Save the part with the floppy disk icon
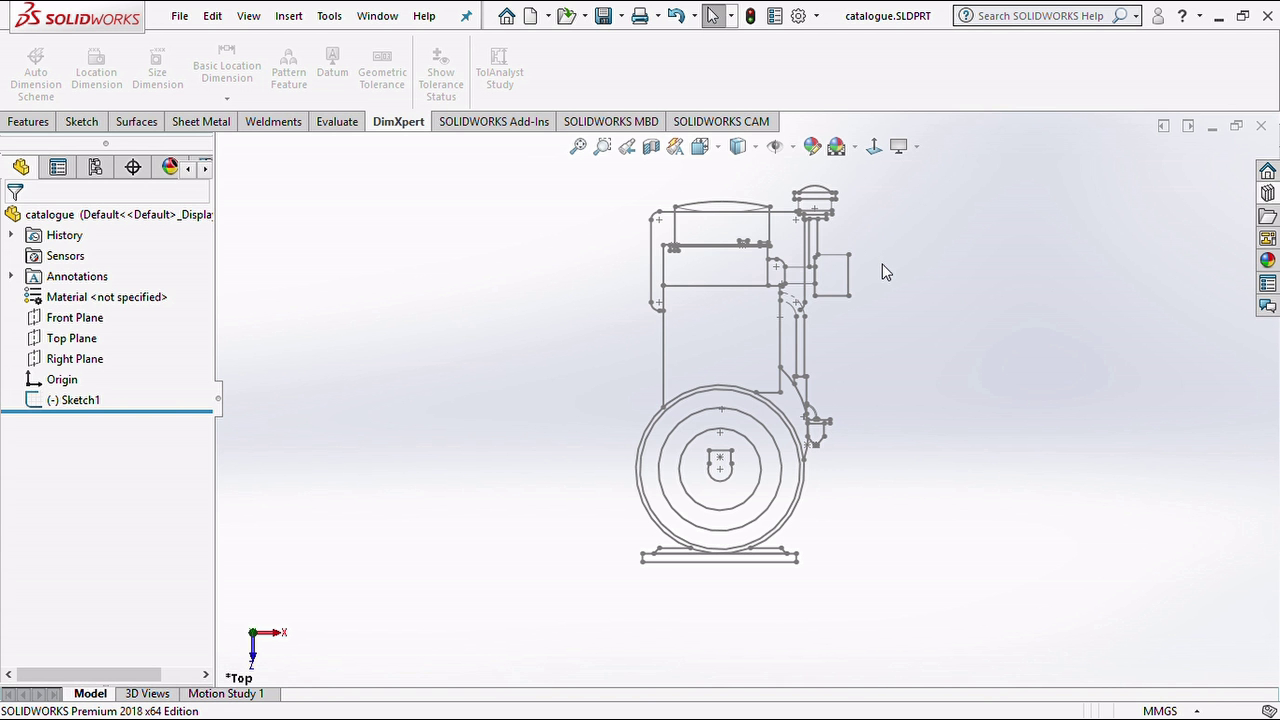Screen dimensions: 1280x720 click(x=603, y=16)
